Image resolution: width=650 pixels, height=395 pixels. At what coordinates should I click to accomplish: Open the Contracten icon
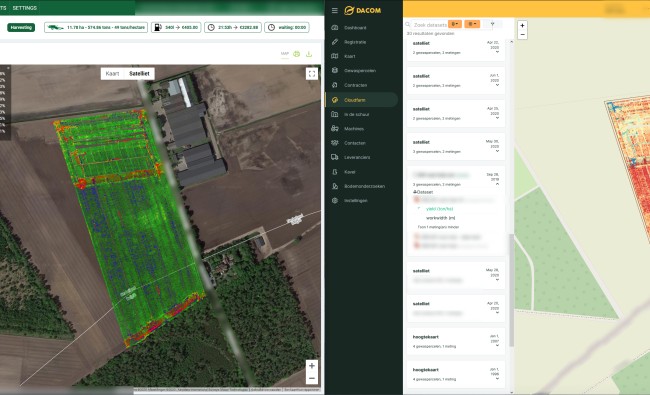pos(335,85)
